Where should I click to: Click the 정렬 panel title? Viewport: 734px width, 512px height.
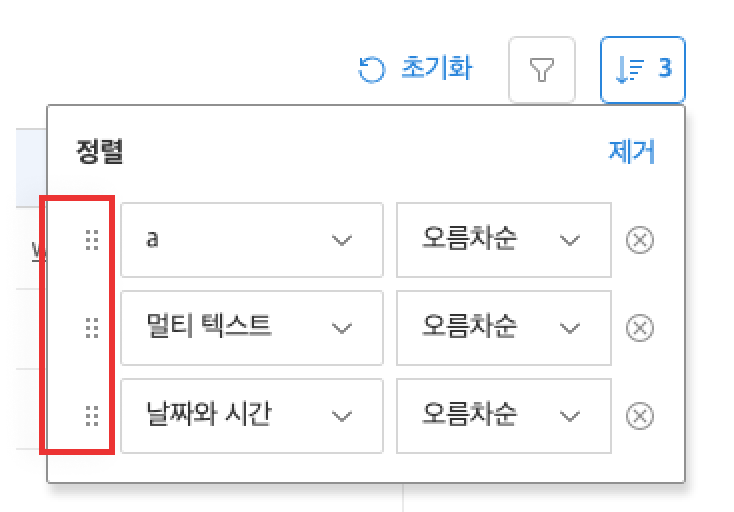[x=99, y=152]
